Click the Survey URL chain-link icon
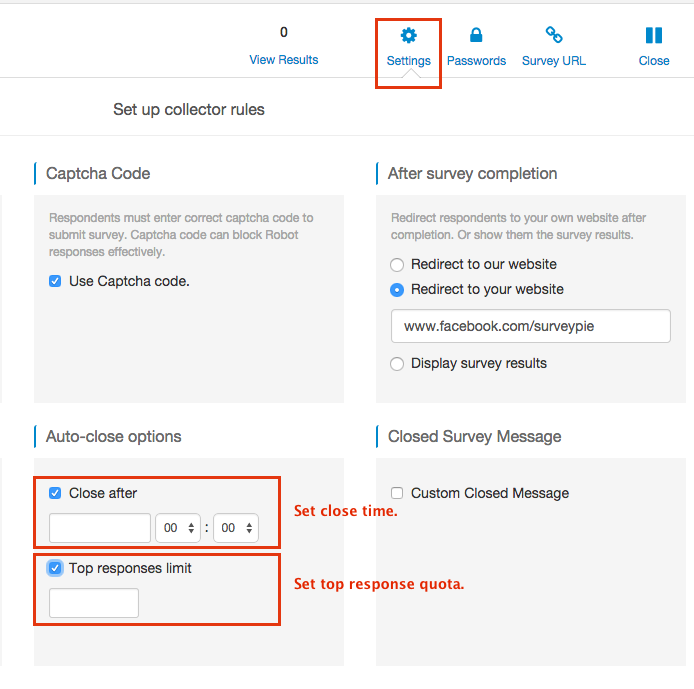This screenshot has height=689, width=694. click(x=554, y=36)
